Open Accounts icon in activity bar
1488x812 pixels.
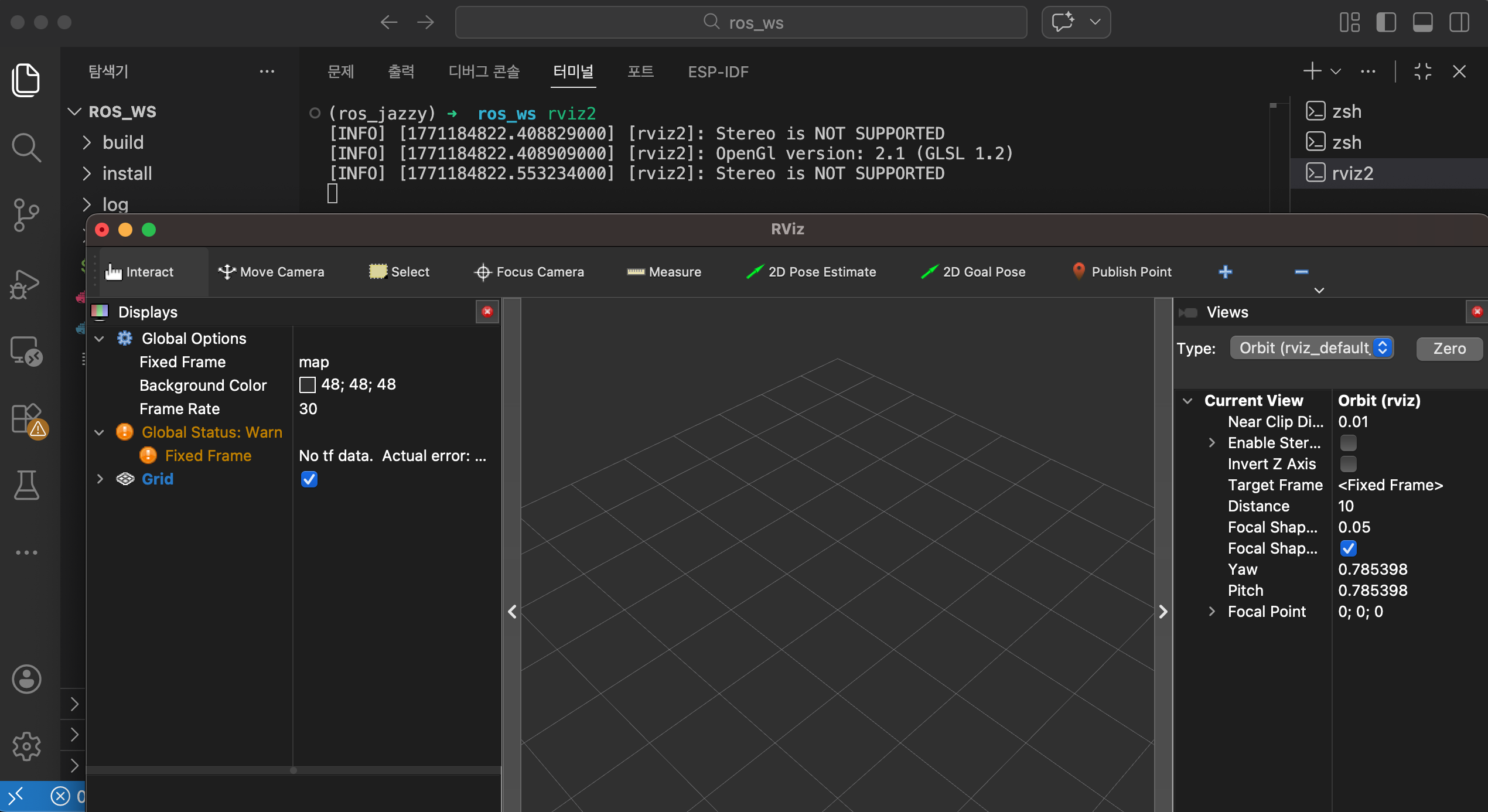[x=26, y=679]
